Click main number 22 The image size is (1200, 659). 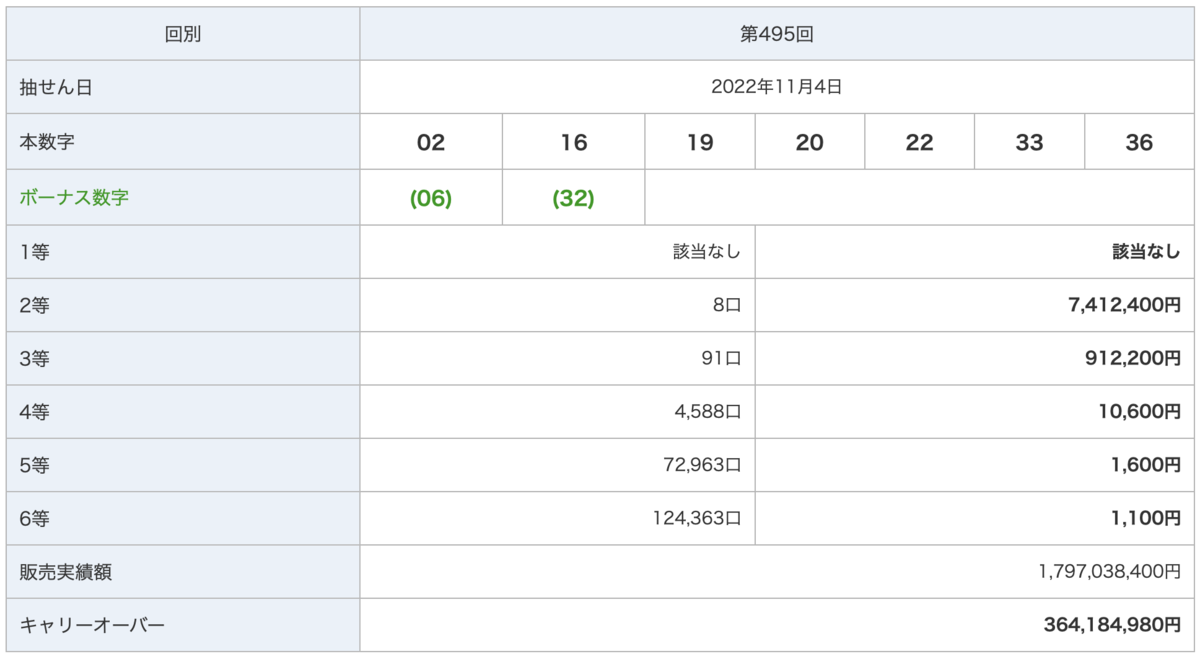[919, 142]
